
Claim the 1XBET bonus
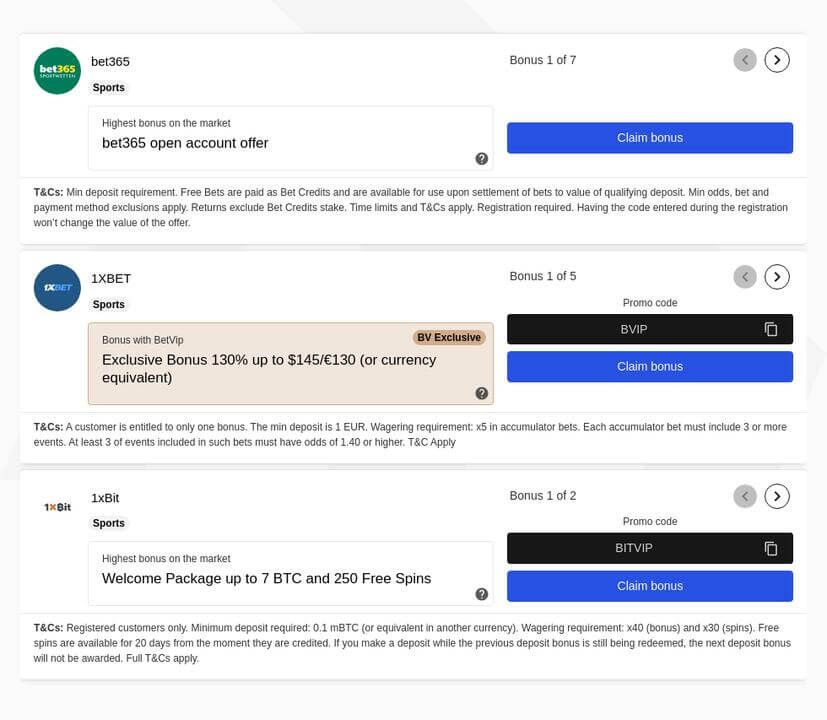650,367
